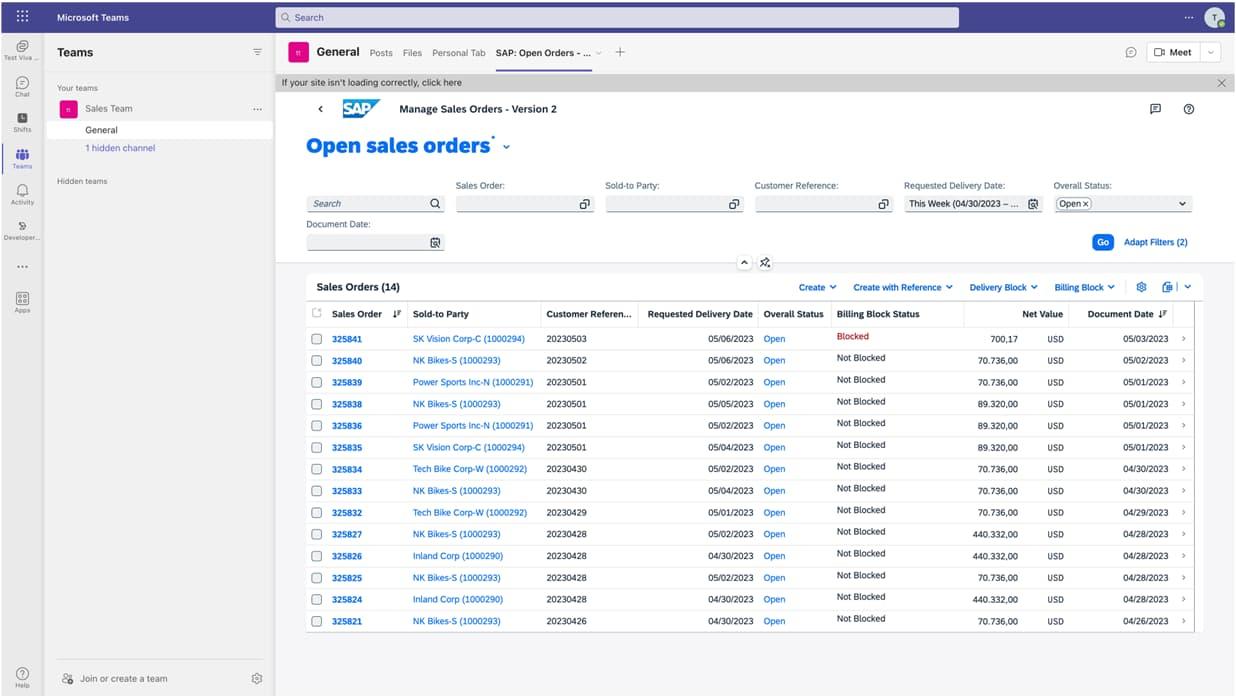Open Customer Reference value help icon
Image resolution: width=1236 pixels, height=697 pixels.
[884, 204]
